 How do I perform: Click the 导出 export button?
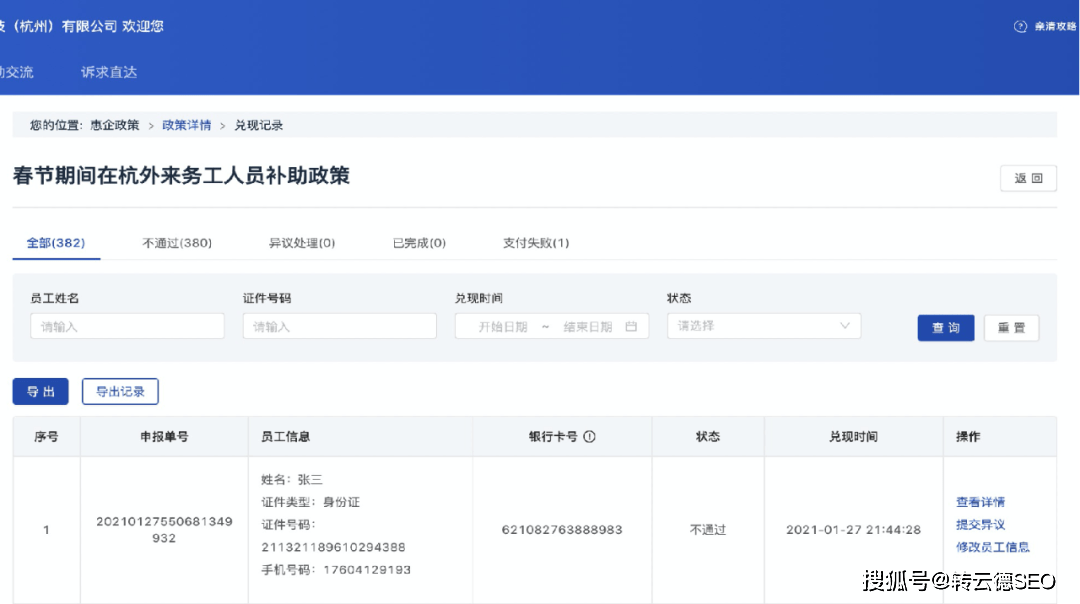(x=41, y=392)
